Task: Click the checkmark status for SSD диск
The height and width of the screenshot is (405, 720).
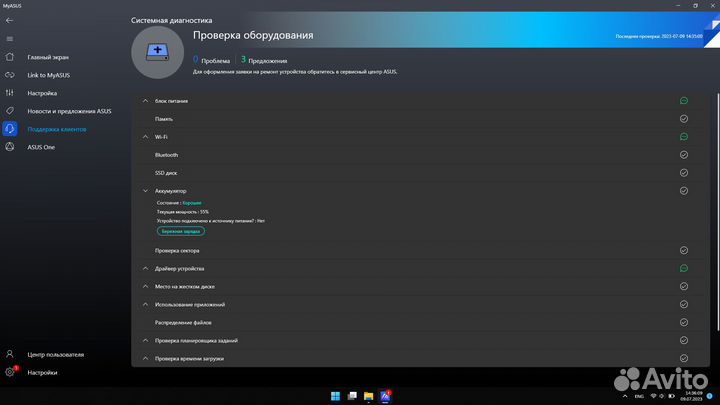Action: pyautogui.click(x=684, y=173)
